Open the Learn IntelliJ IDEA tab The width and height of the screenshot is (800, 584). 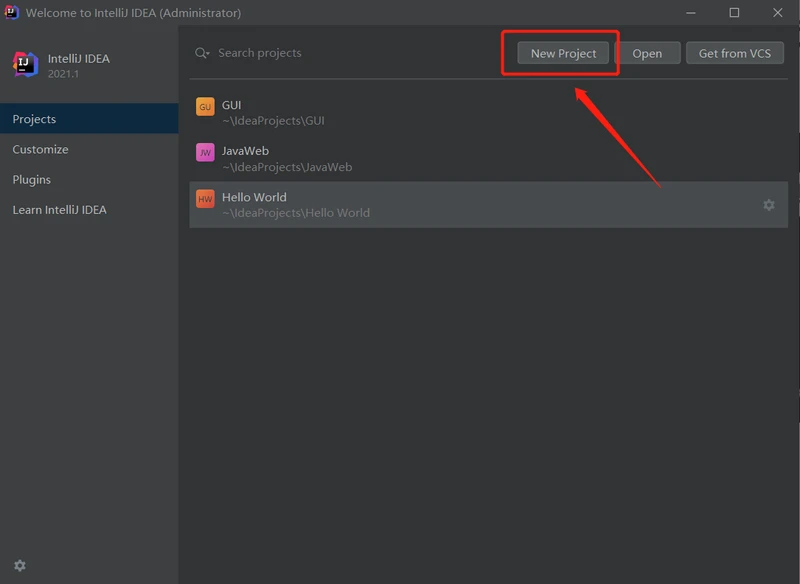pyautogui.click(x=59, y=210)
